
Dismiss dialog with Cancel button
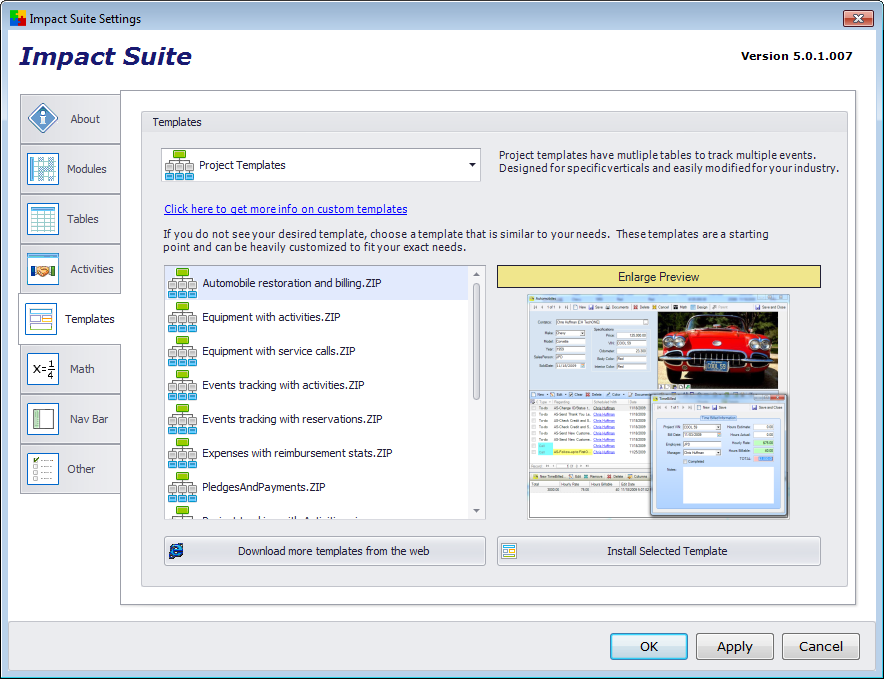(x=821, y=646)
